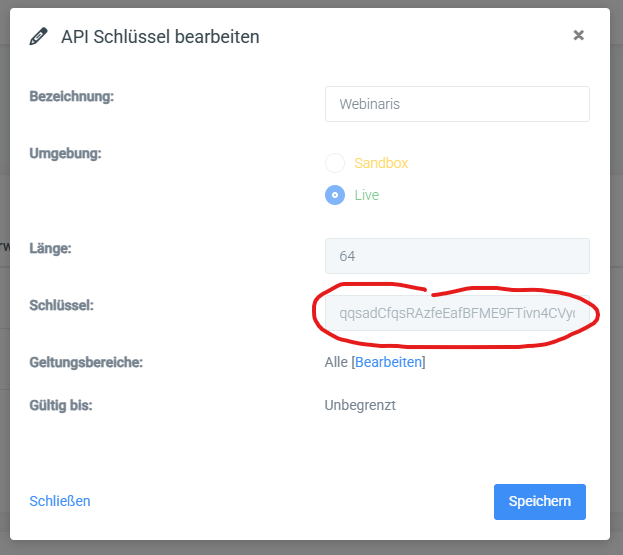Click the Umgebung label
Viewport: 623px width, 555px height.
[65, 153]
